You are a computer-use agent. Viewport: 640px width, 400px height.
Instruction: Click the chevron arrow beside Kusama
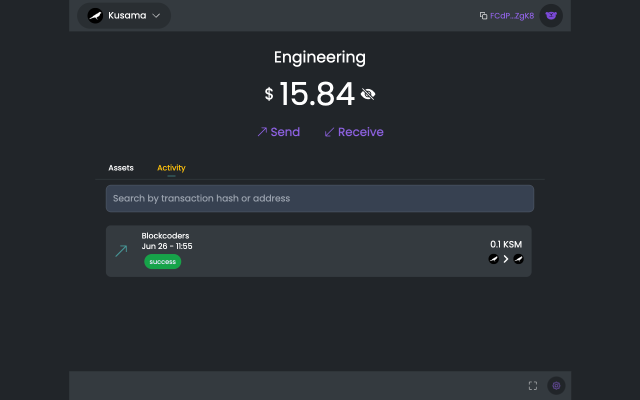coord(156,16)
